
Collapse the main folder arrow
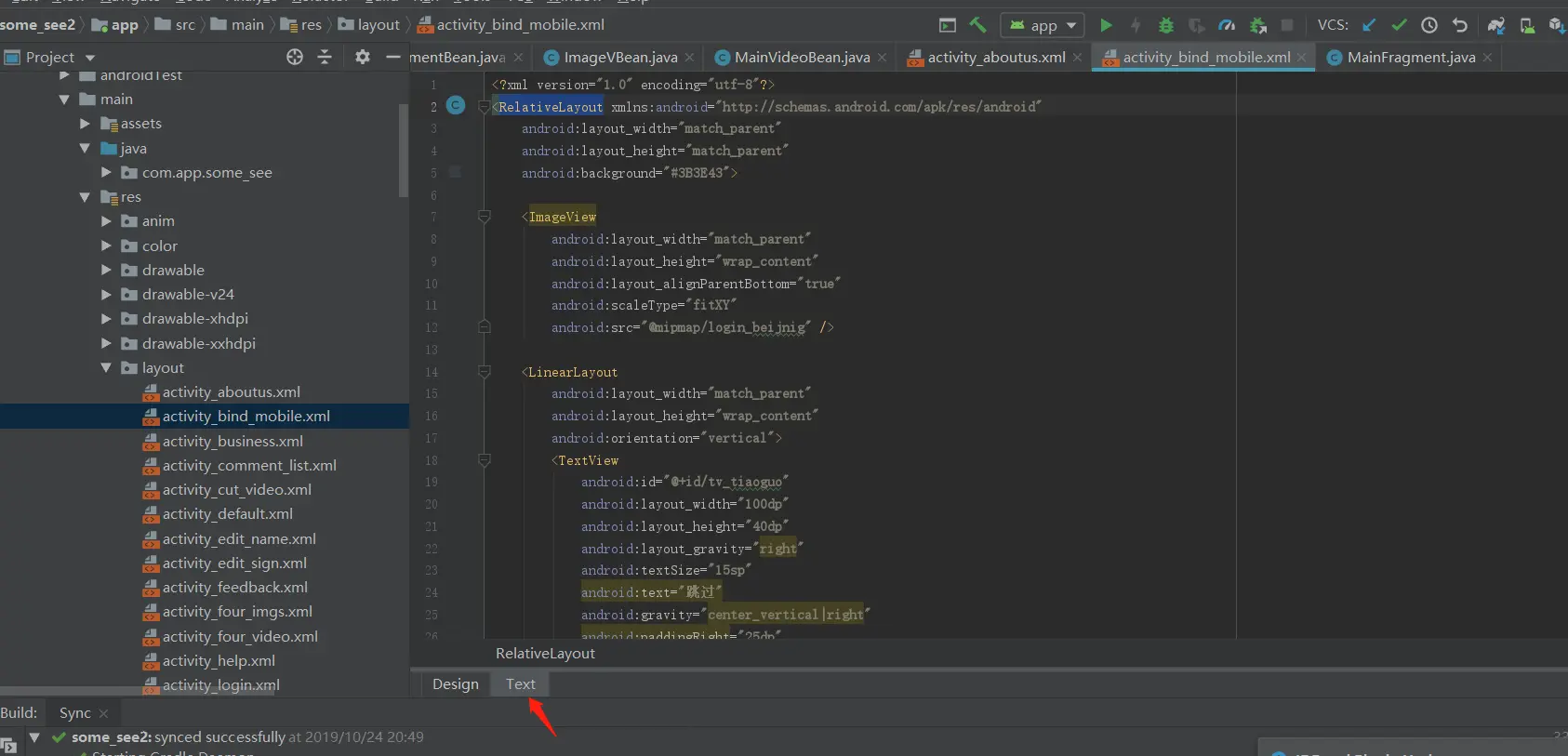click(x=64, y=99)
